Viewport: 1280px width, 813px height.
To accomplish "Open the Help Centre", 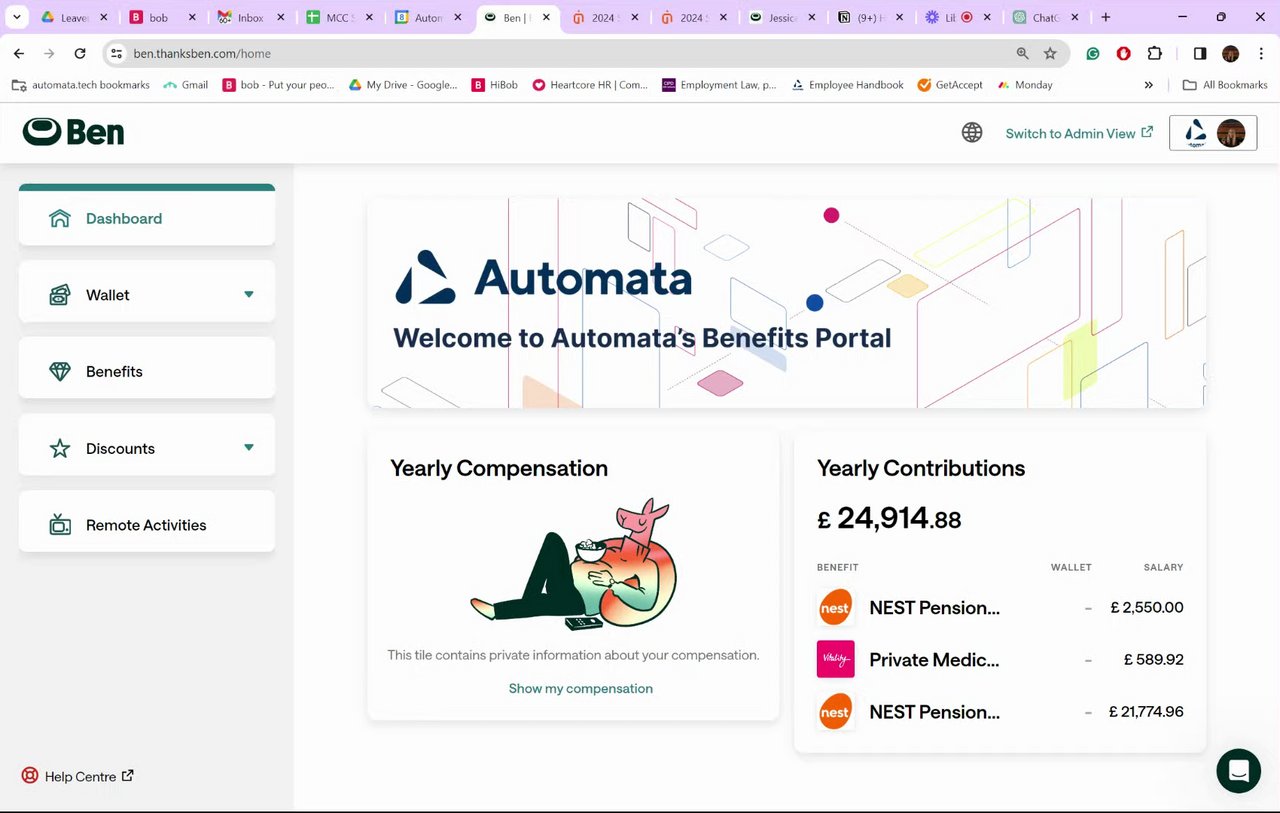I will point(78,776).
